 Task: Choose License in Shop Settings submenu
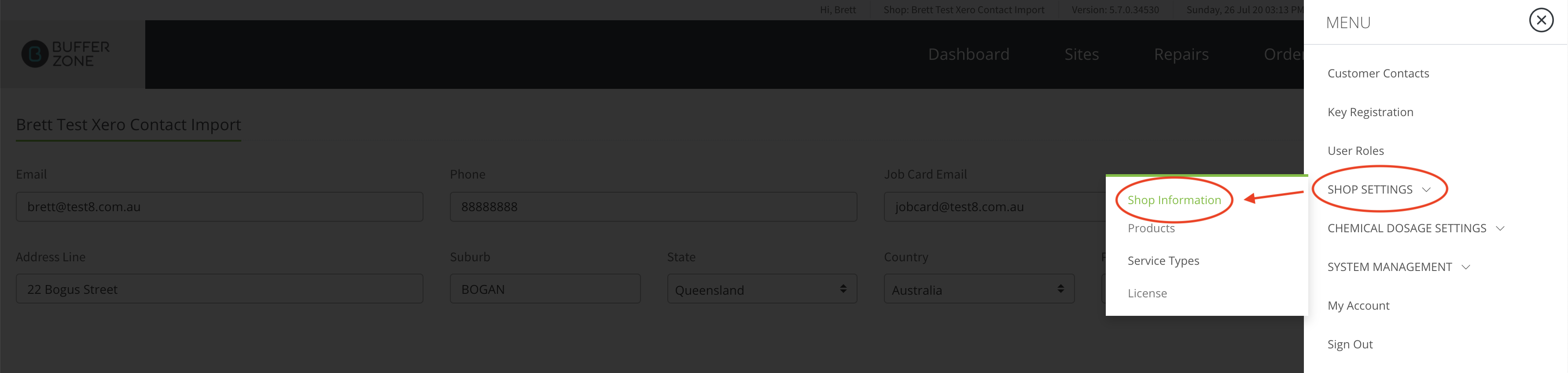(x=1147, y=293)
